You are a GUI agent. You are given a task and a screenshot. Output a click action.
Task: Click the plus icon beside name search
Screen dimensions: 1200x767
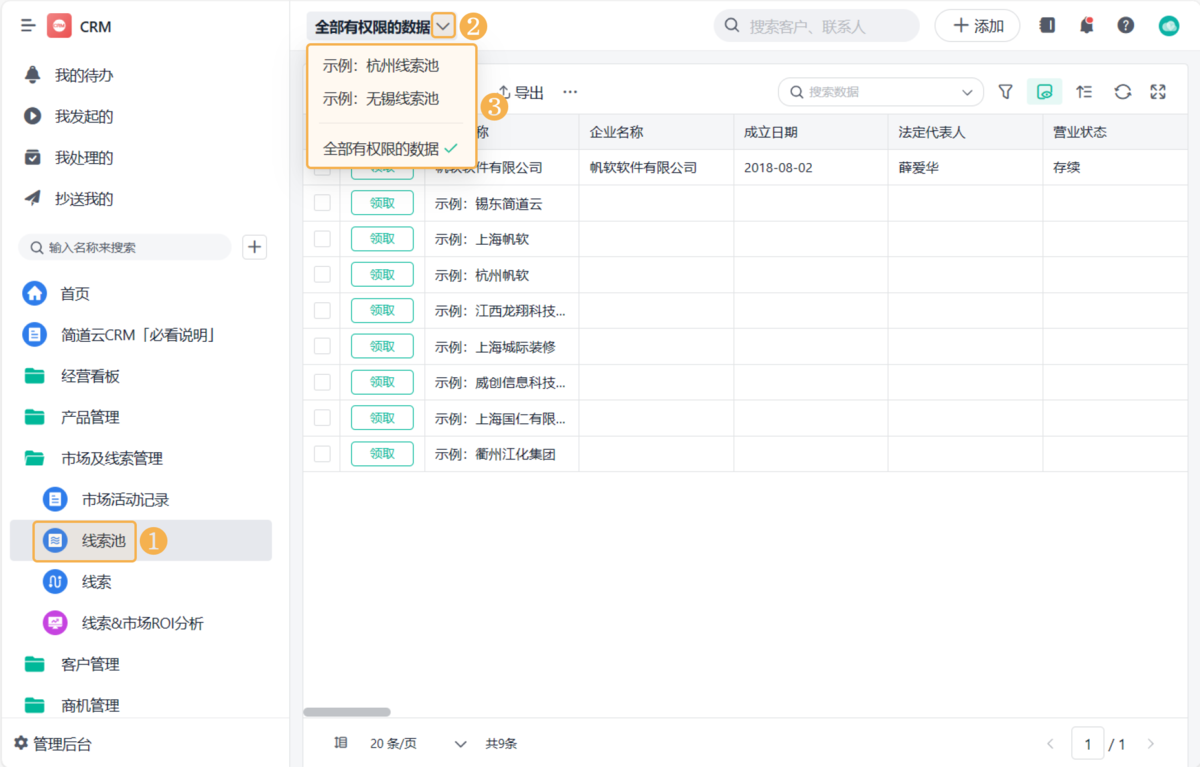pos(255,247)
